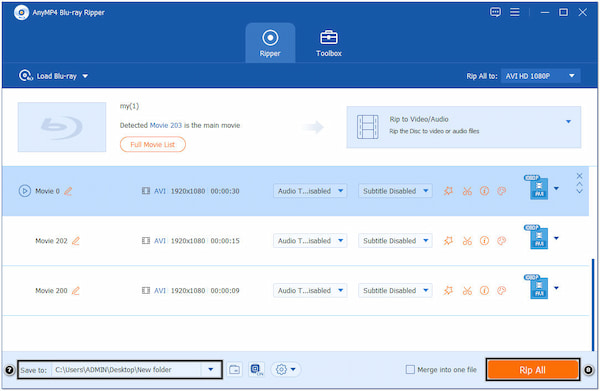Screen dimensions: 600x391
Task: Open the Ripper tab
Action: coord(270,43)
